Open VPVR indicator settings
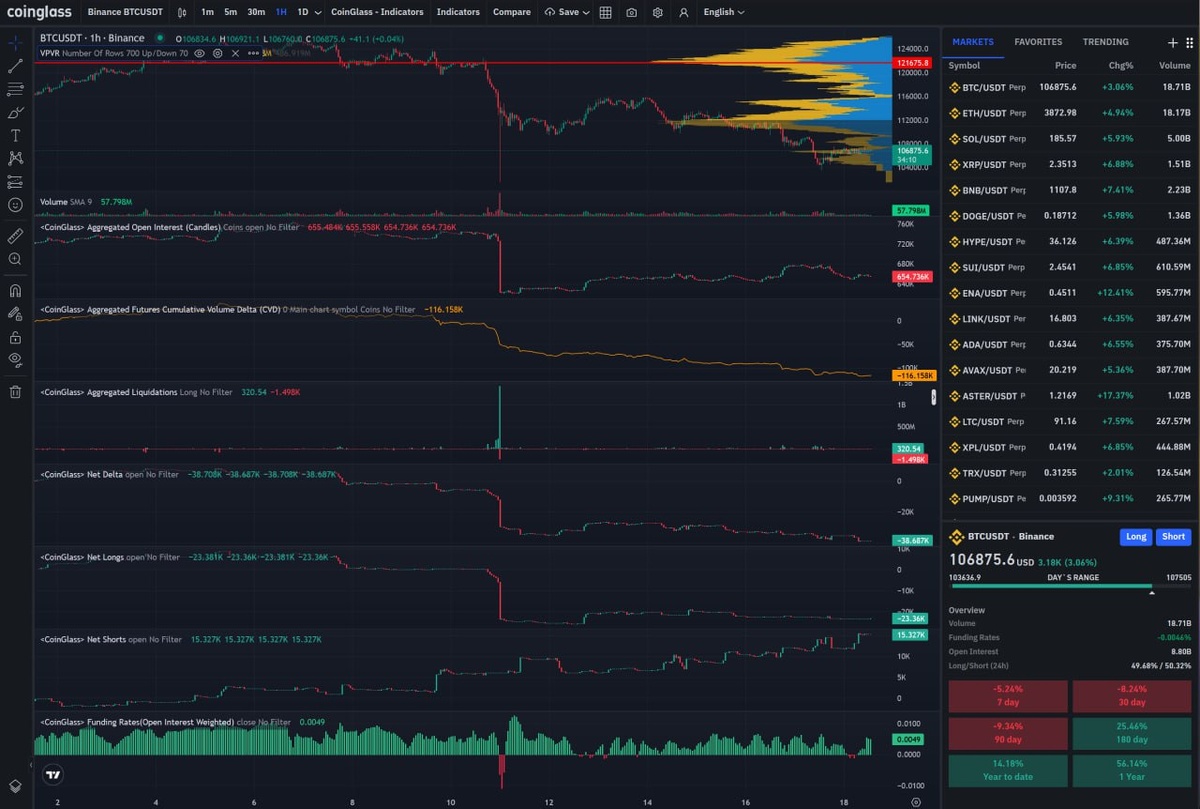Screen dimensions: 1200x809 217,53
